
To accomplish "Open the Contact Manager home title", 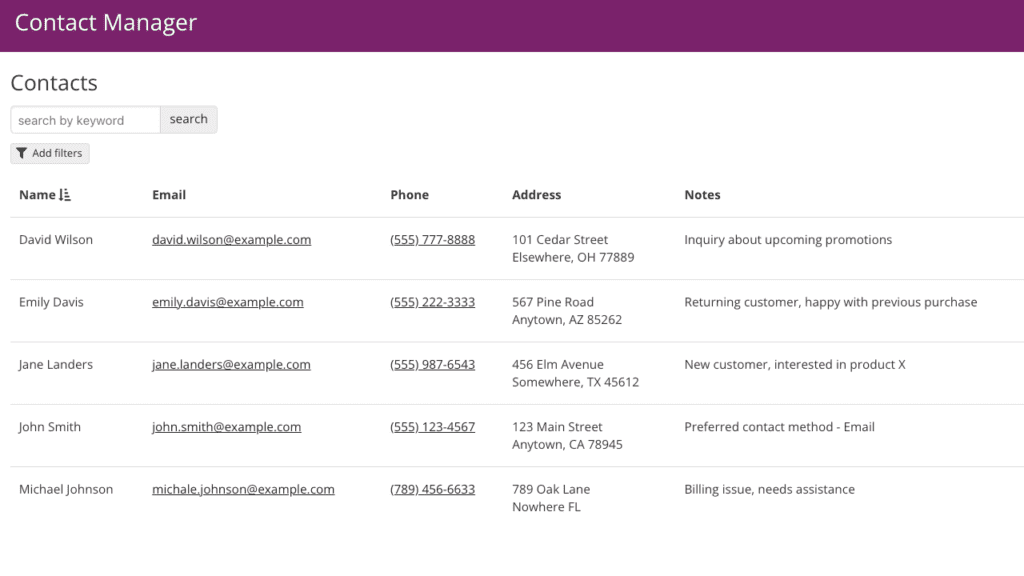I will click(106, 23).
